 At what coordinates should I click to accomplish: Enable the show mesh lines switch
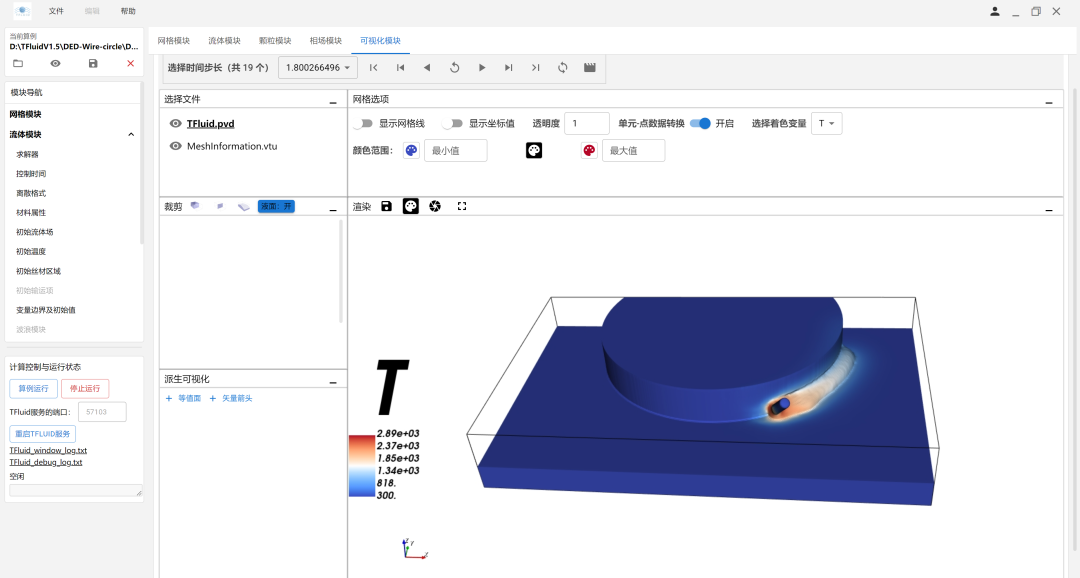point(363,123)
